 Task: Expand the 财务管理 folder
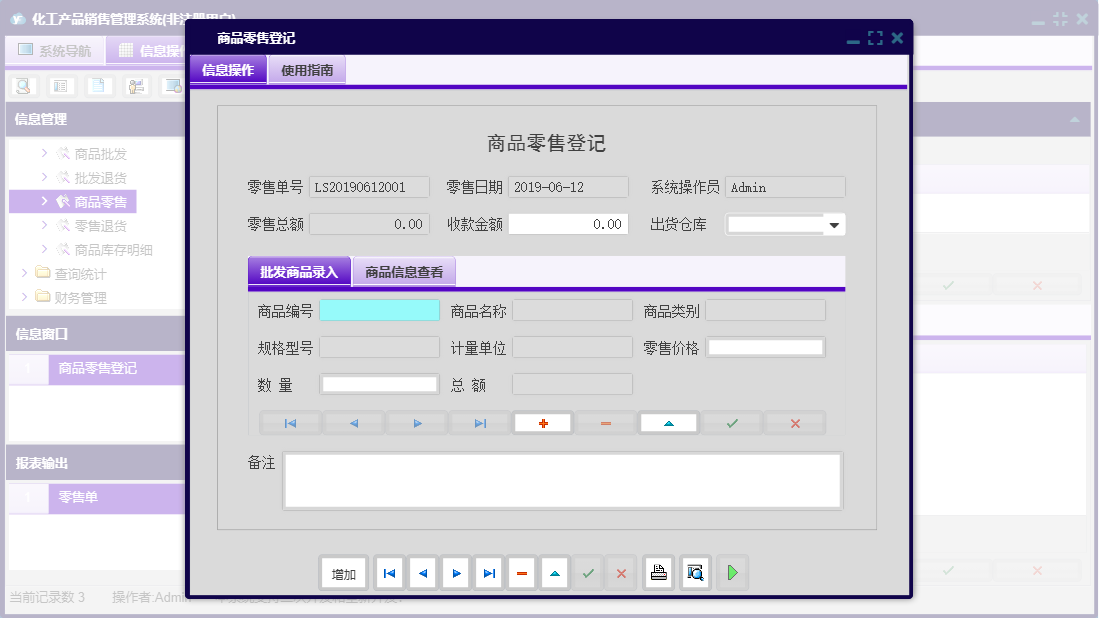(78, 296)
